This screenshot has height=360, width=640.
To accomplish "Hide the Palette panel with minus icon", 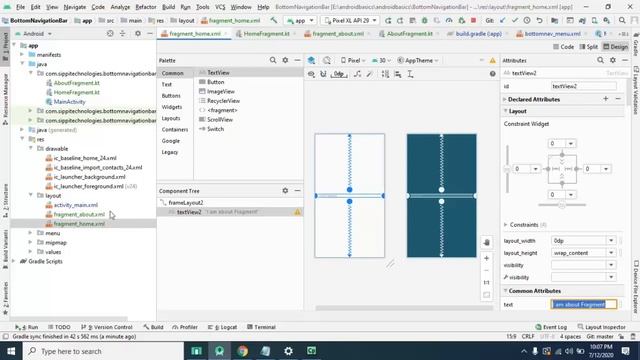I will tap(297, 60).
